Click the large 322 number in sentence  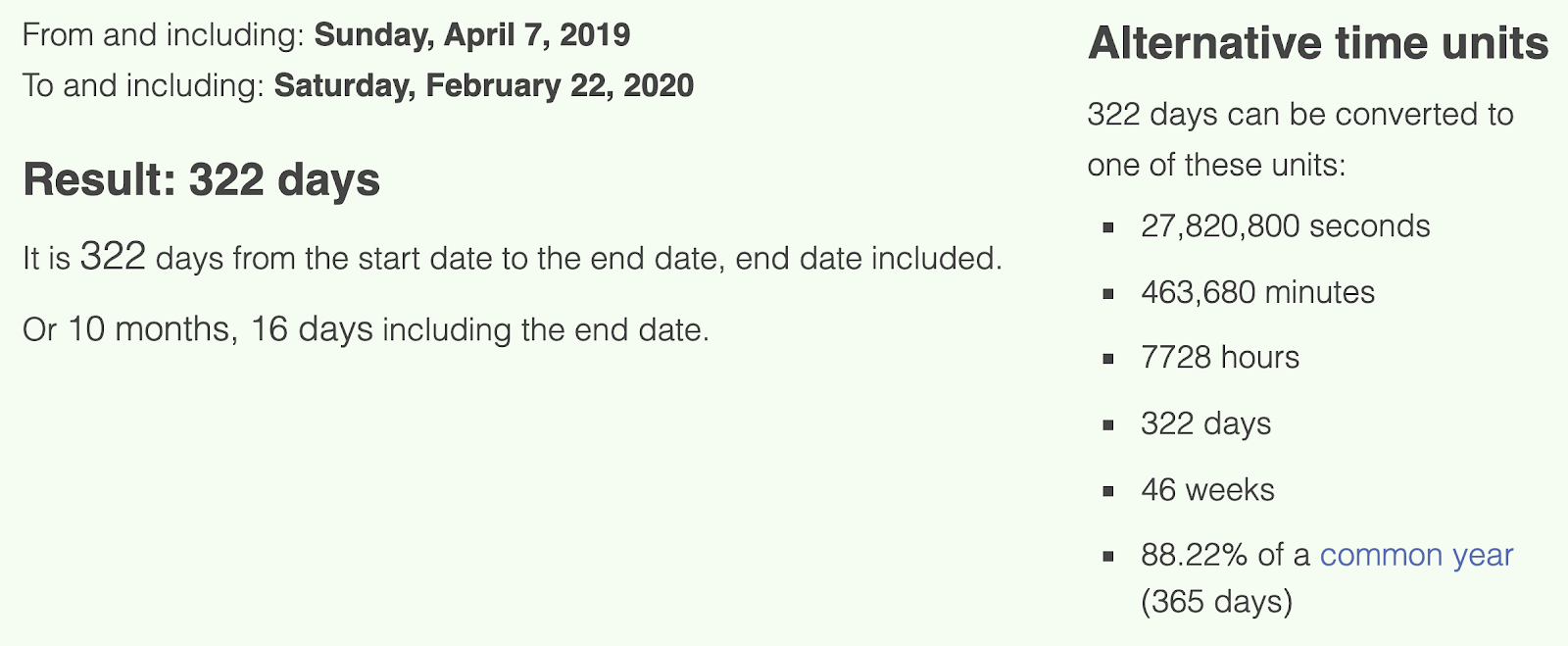113,257
